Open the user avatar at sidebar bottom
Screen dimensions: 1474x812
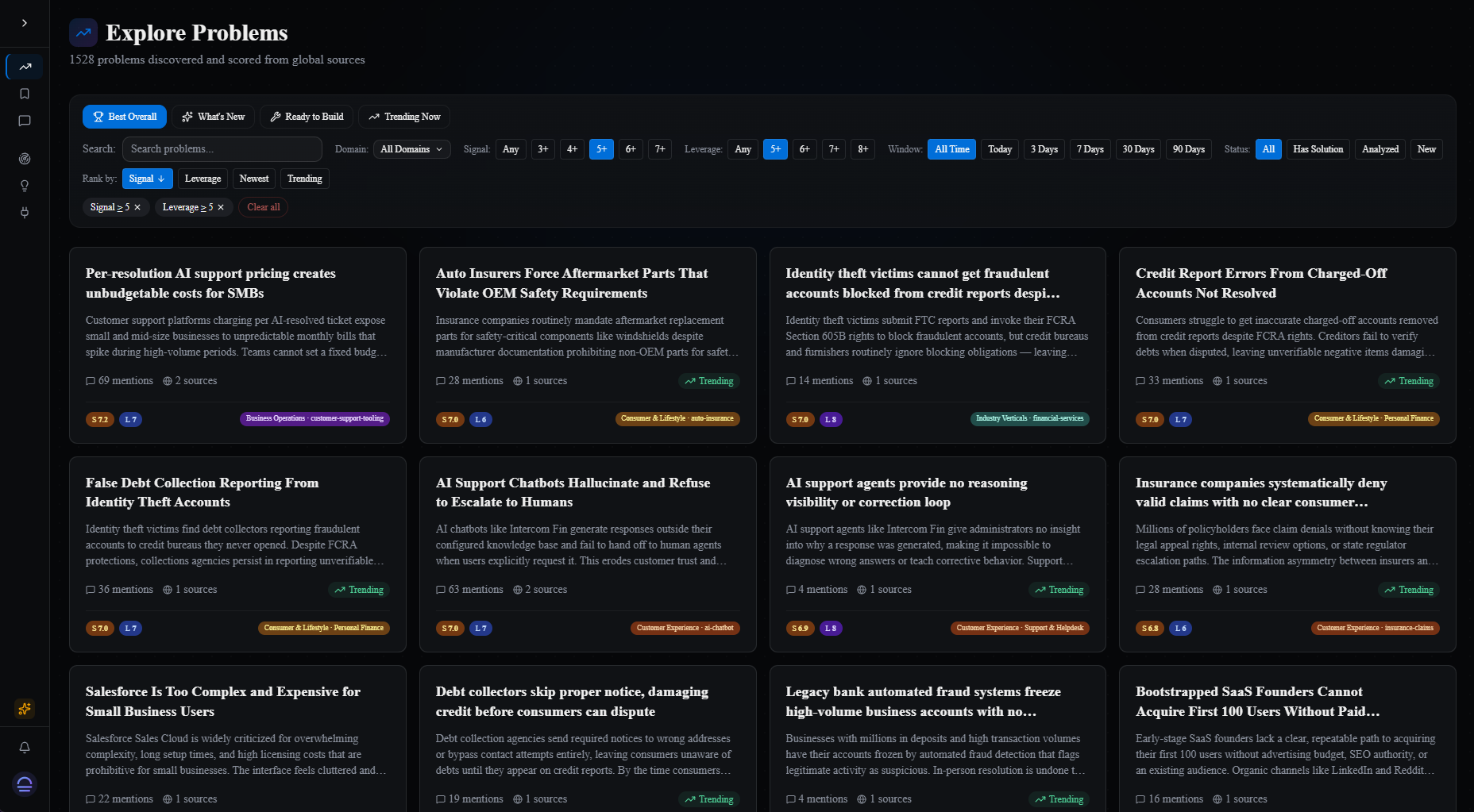25,784
